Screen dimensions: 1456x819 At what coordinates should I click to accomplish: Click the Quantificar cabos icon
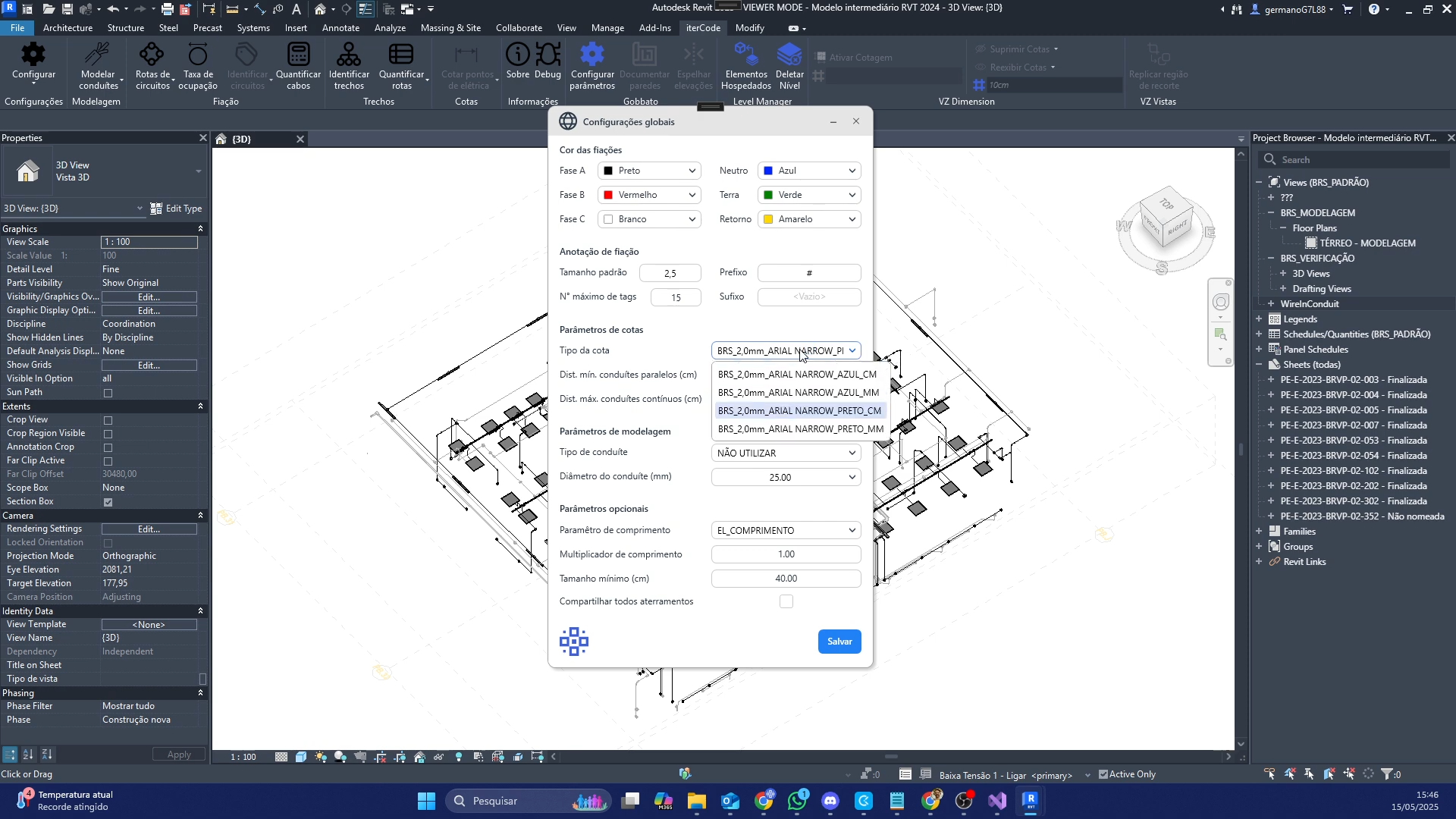click(x=298, y=55)
